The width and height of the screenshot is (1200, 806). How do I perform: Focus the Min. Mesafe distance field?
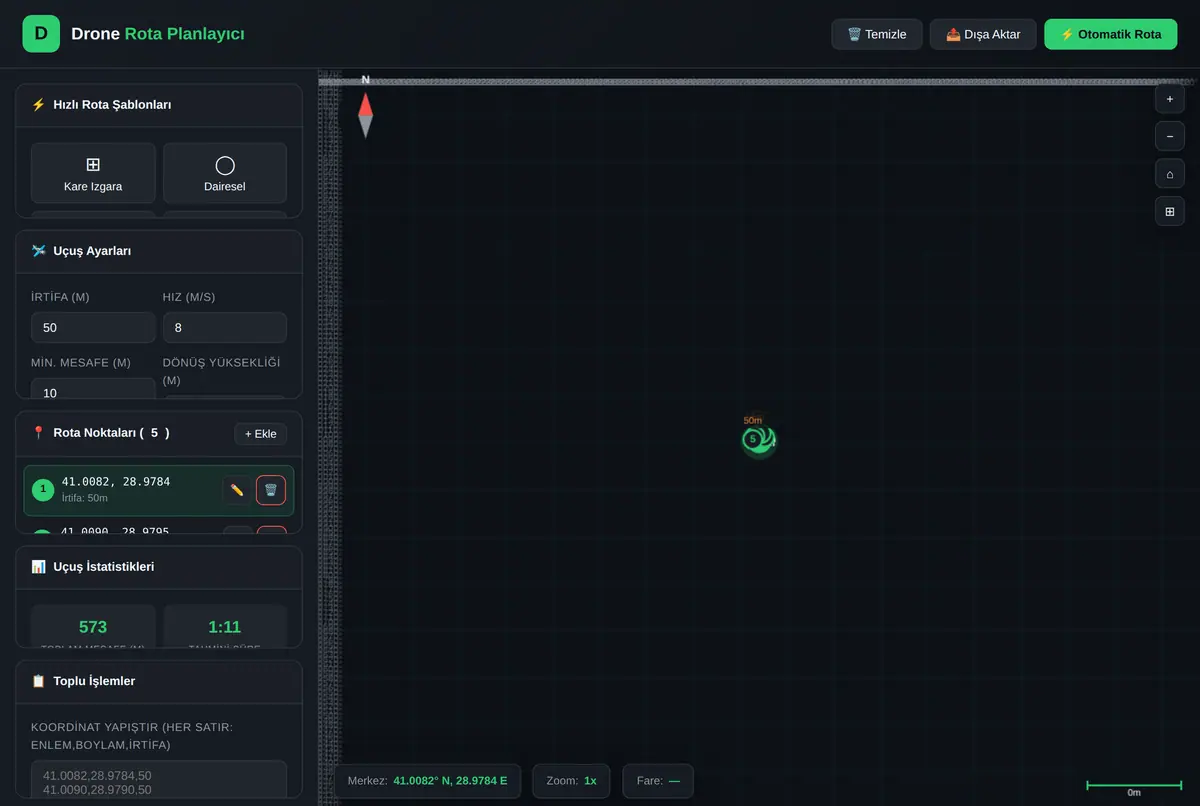93,388
